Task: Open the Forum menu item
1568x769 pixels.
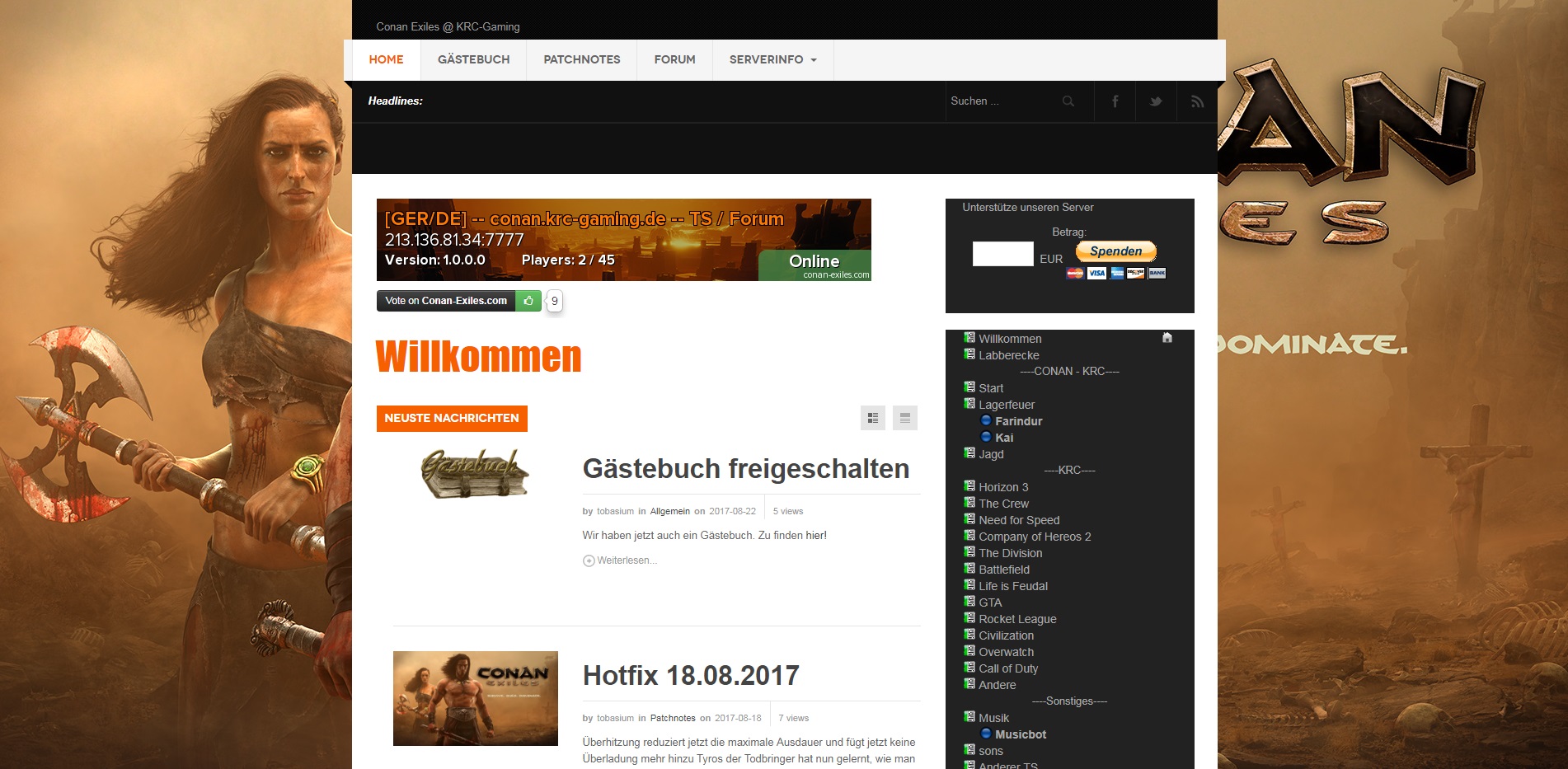Action: coord(674,59)
